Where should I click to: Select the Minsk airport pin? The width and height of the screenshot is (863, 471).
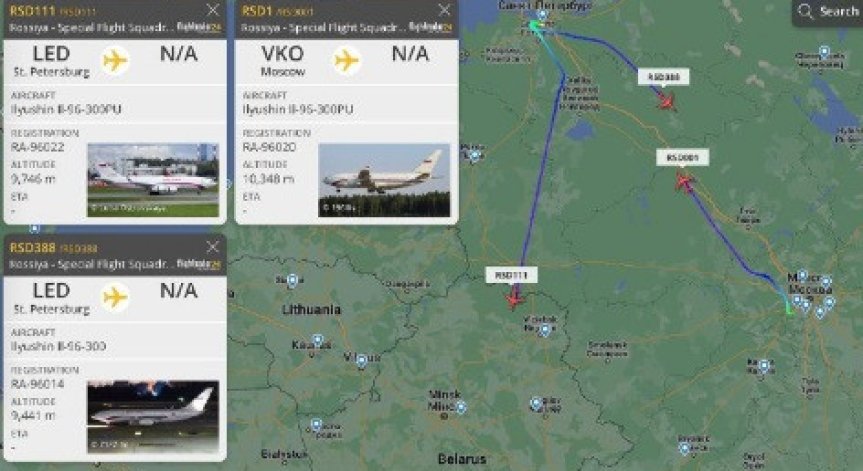pyautogui.click(x=461, y=407)
